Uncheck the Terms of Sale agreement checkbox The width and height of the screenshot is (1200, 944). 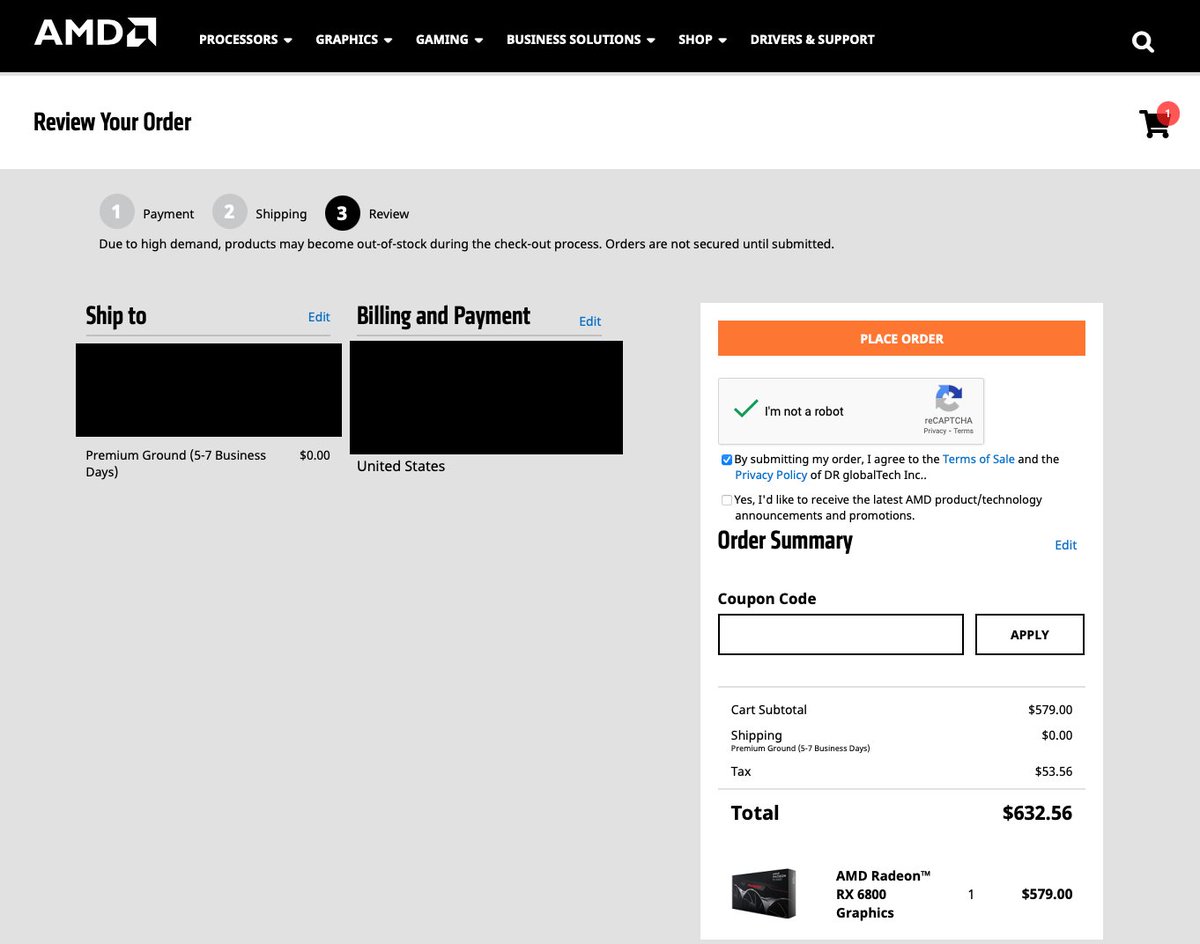point(726,460)
